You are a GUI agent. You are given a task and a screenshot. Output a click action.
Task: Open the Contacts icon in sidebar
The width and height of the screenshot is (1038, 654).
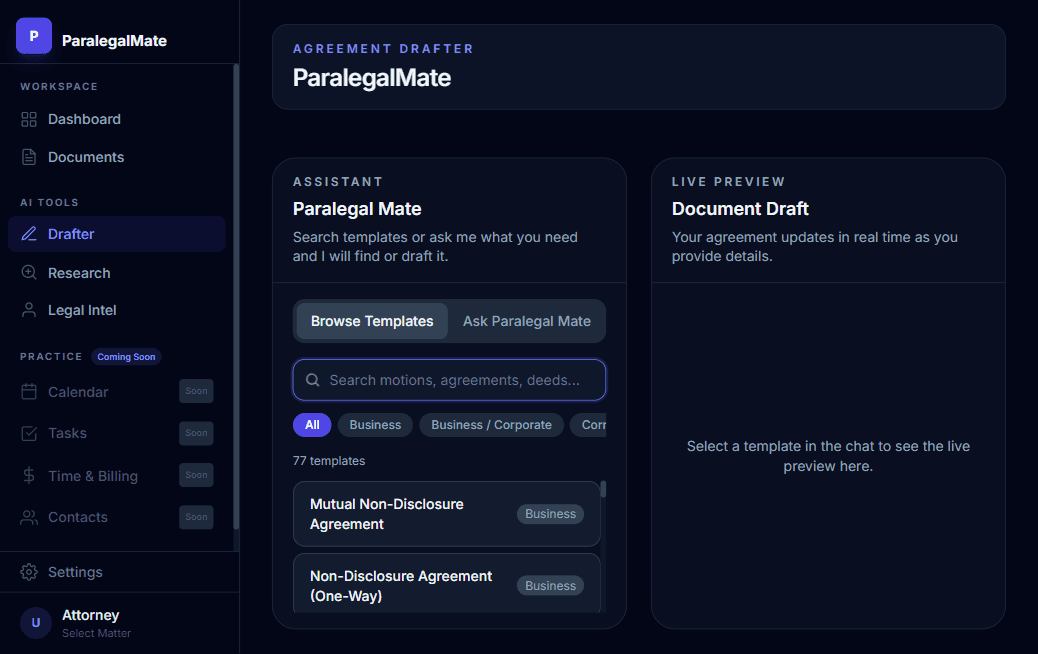point(28,517)
